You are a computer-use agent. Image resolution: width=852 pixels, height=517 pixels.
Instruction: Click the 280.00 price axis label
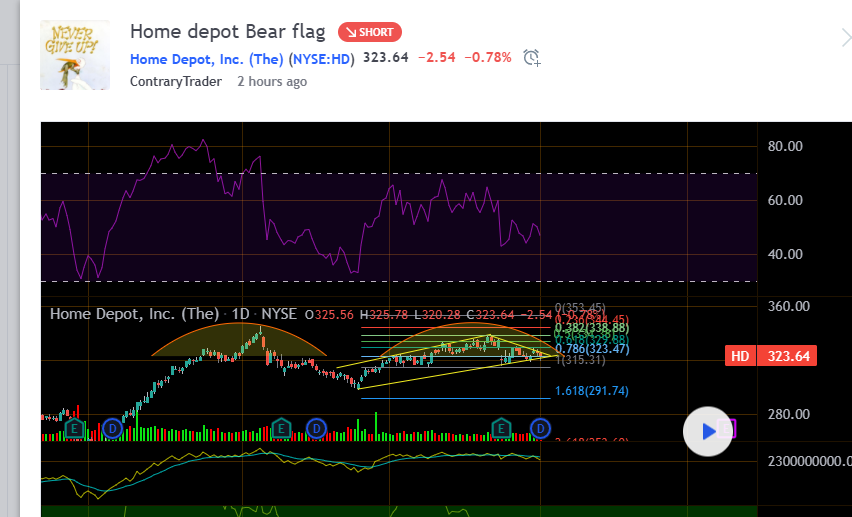[788, 414]
